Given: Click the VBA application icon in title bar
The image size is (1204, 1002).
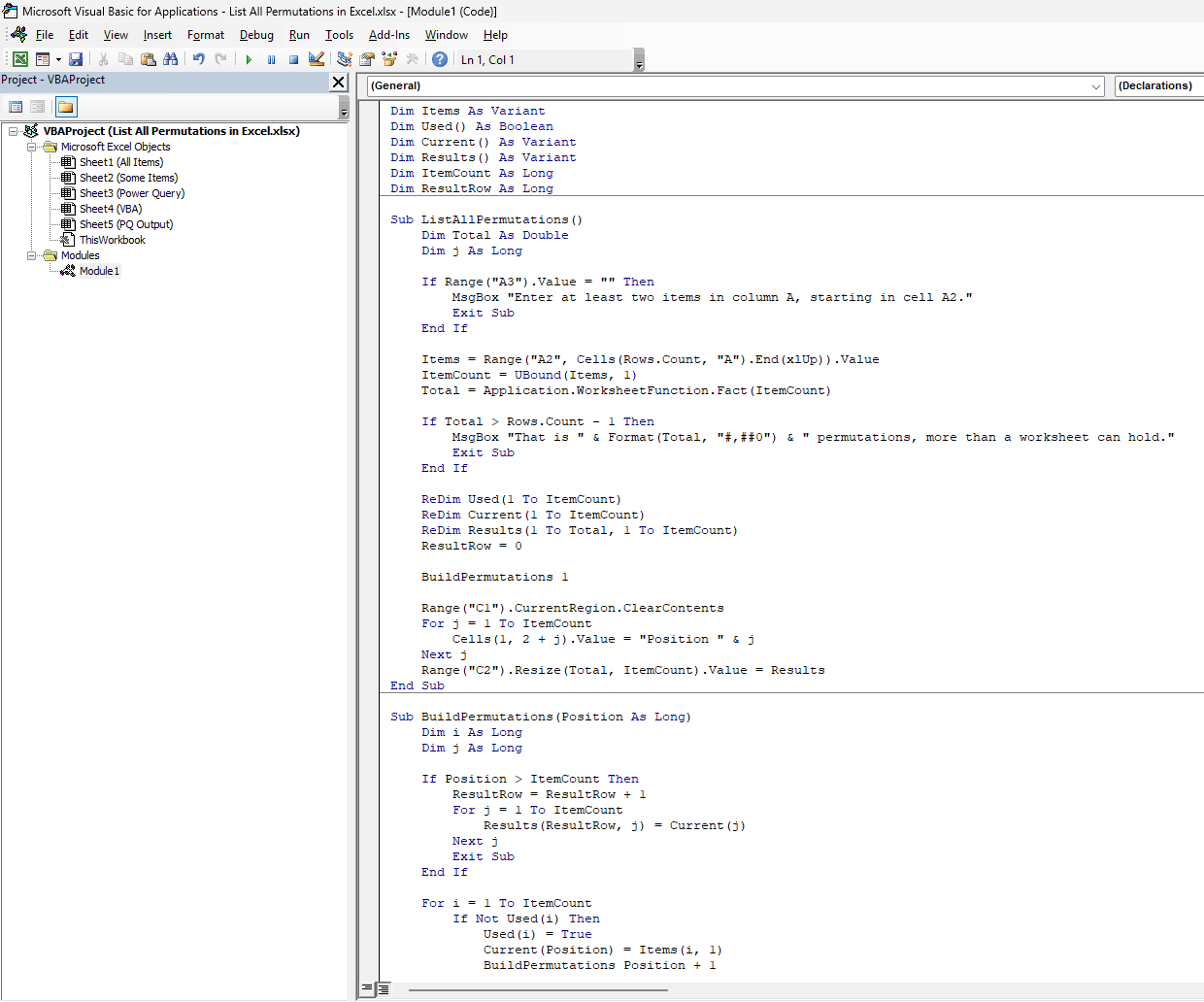Looking at the screenshot, I should click(10, 11).
